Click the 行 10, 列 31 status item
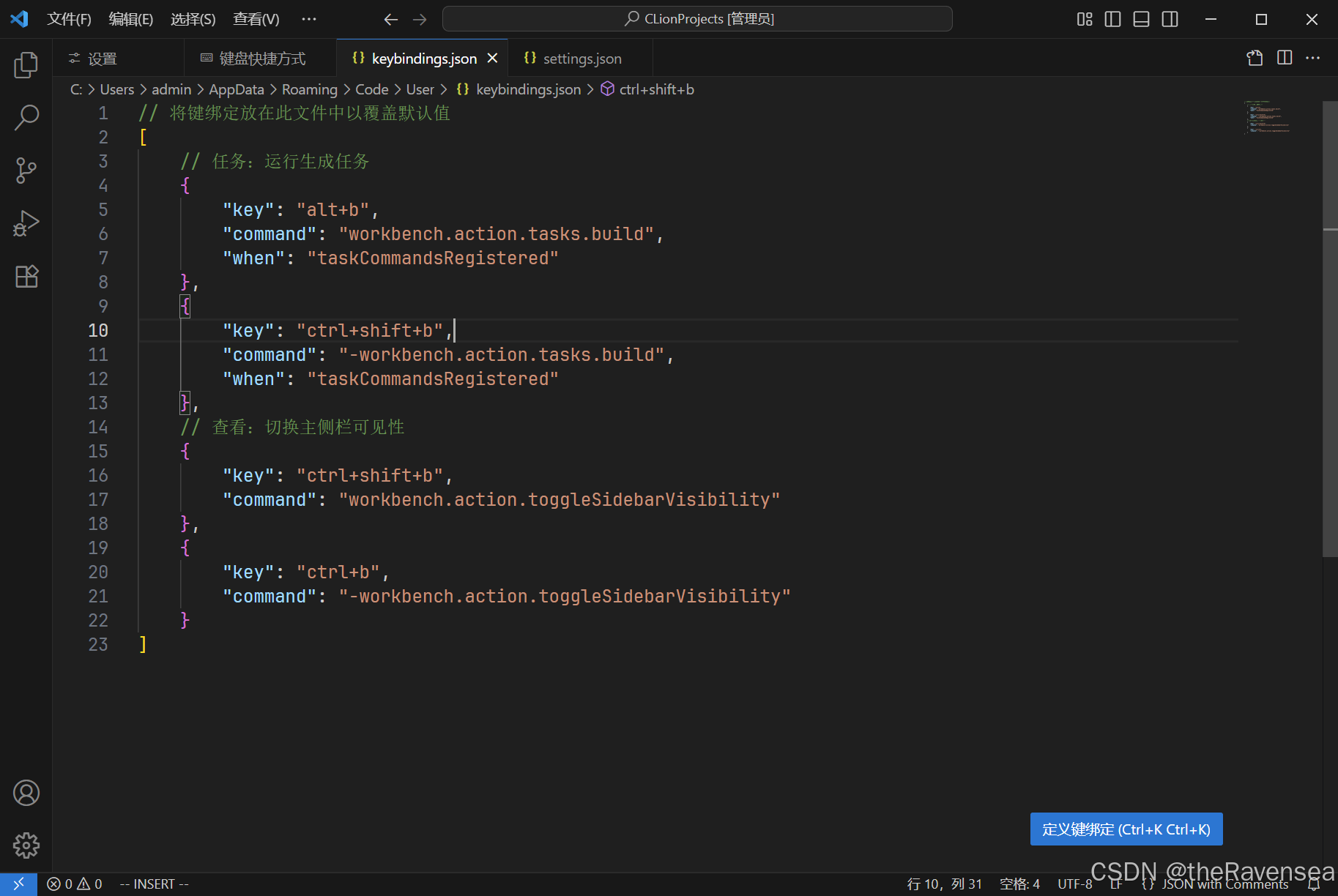 pyautogui.click(x=944, y=884)
